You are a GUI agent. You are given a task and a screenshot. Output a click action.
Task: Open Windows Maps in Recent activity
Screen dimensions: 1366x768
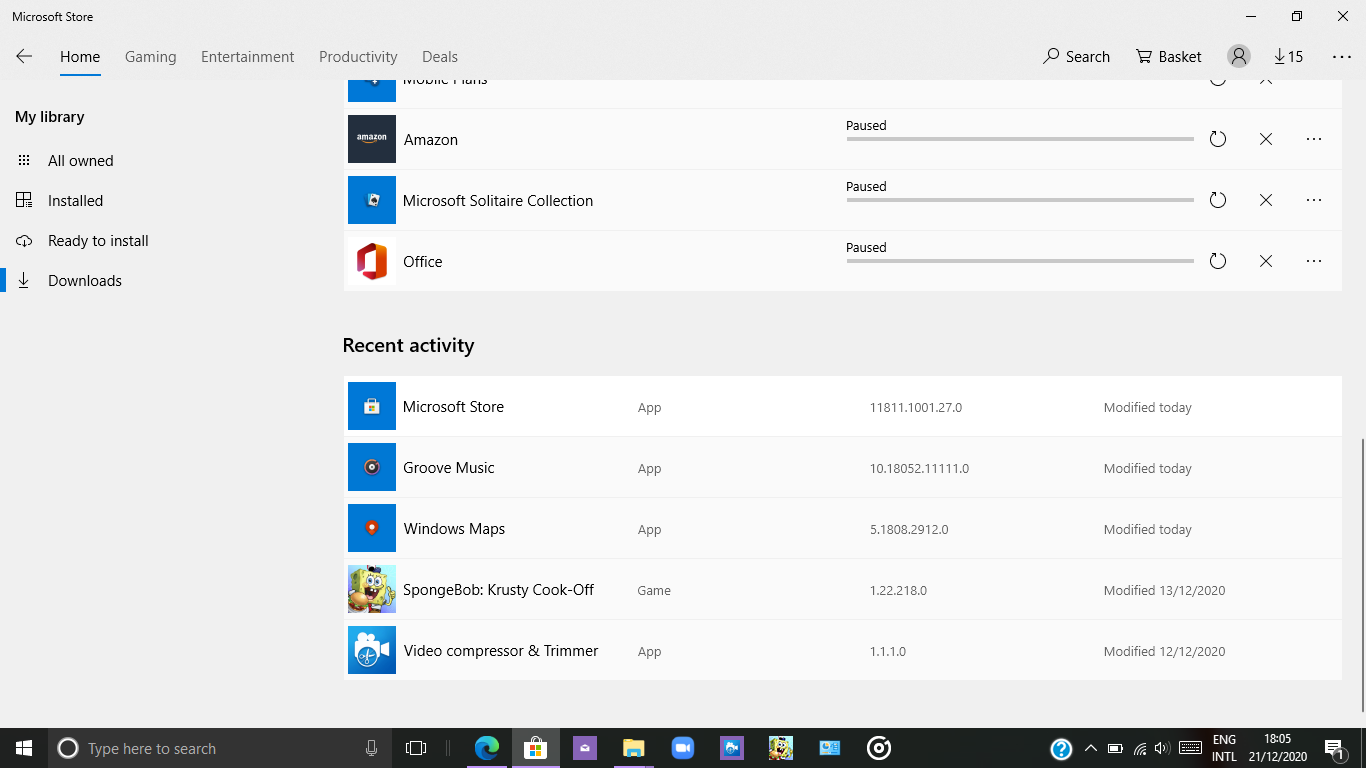(x=843, y=529)
